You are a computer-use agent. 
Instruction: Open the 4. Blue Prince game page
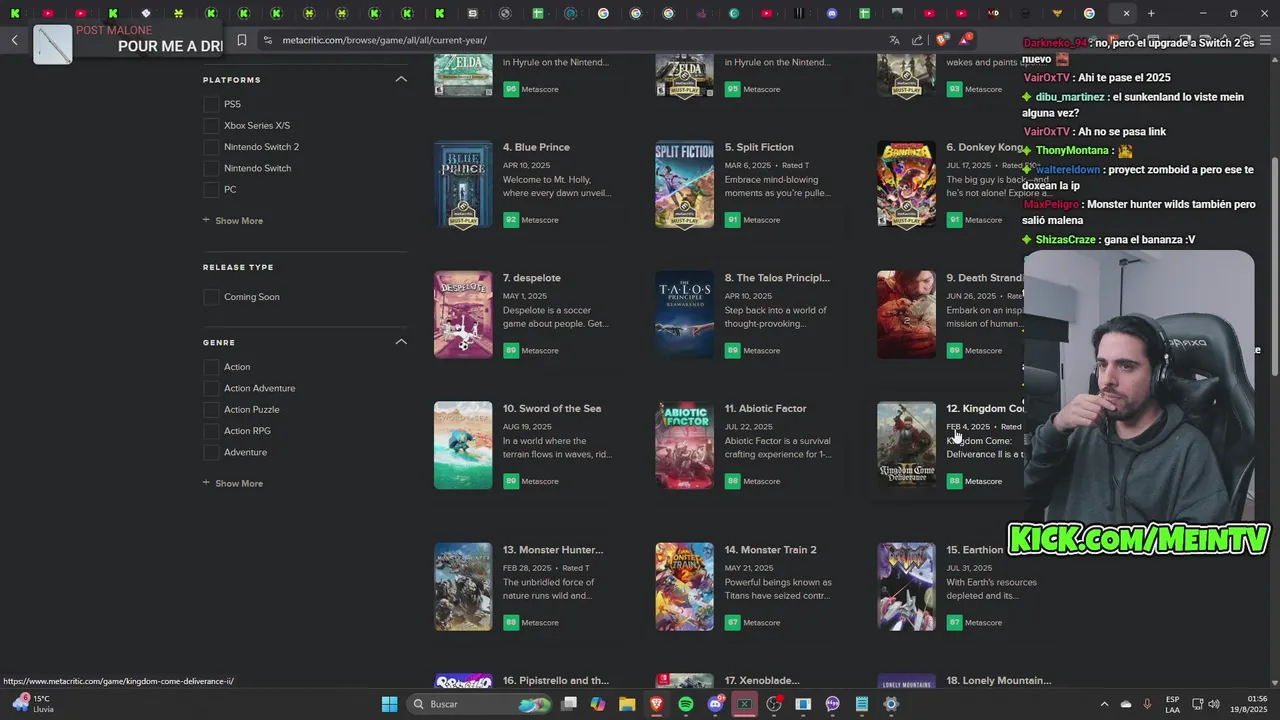point(536,147)
